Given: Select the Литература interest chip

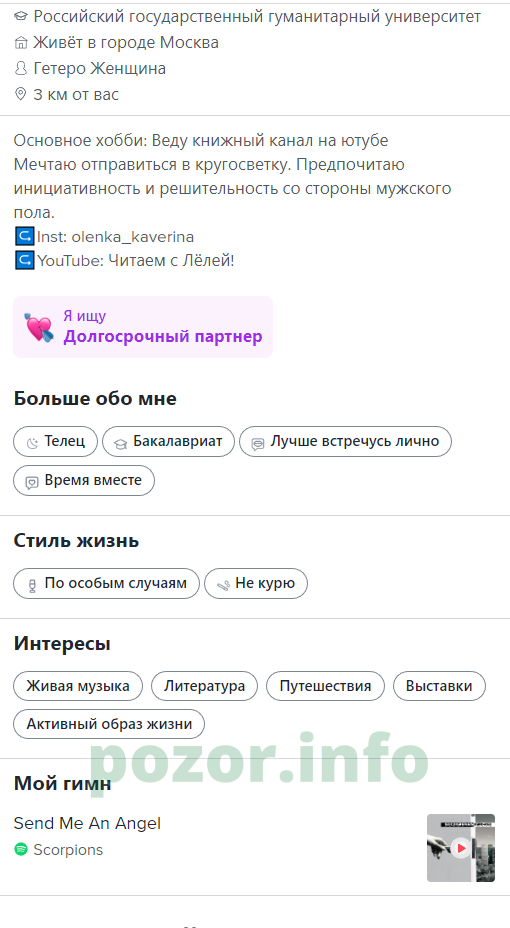Looking at the screenshot, I should pyautogui.click(x=205, y=687).
